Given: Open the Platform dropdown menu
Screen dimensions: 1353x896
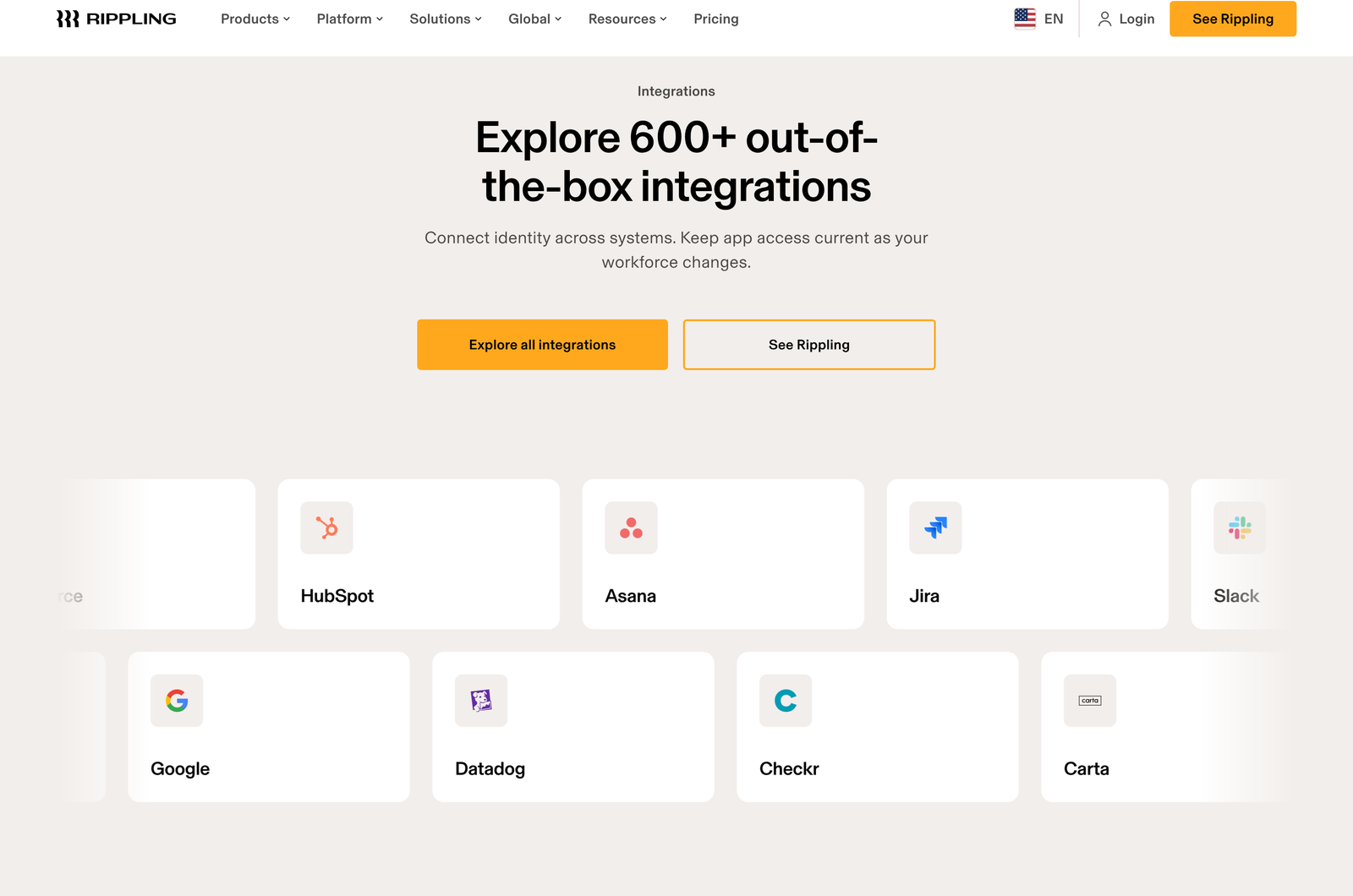Looking at the screenshot, I should click(x=350, y=19).
